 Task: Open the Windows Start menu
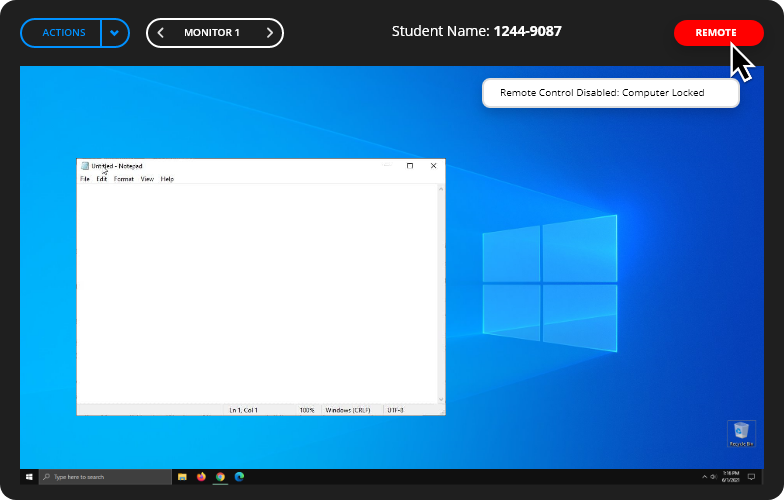pos(29,477)
